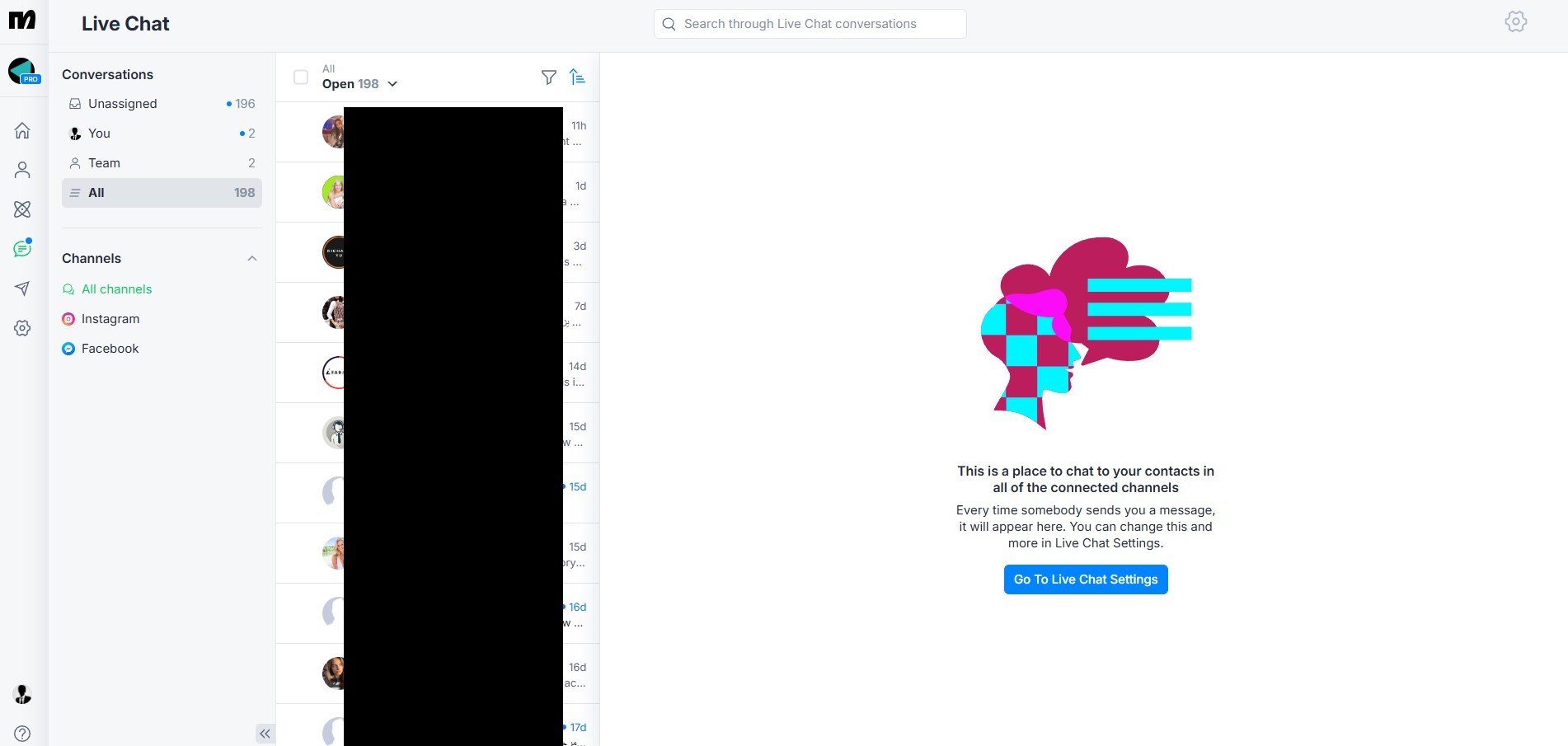Collapse the Channels section
The height and width of the screenshot is (746, 1568).
[x=252, y=258]
